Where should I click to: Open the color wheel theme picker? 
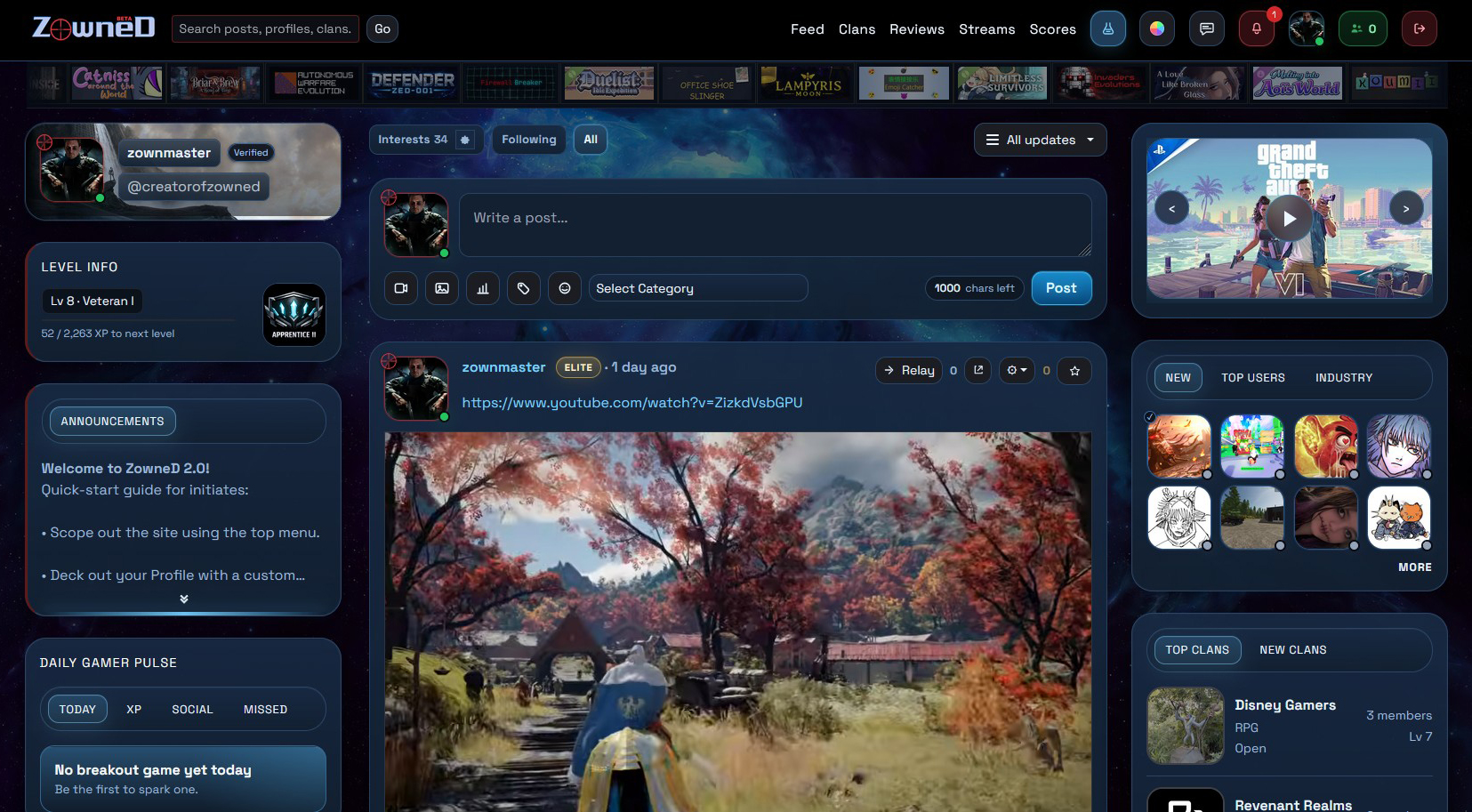(x=1157, y=28)
